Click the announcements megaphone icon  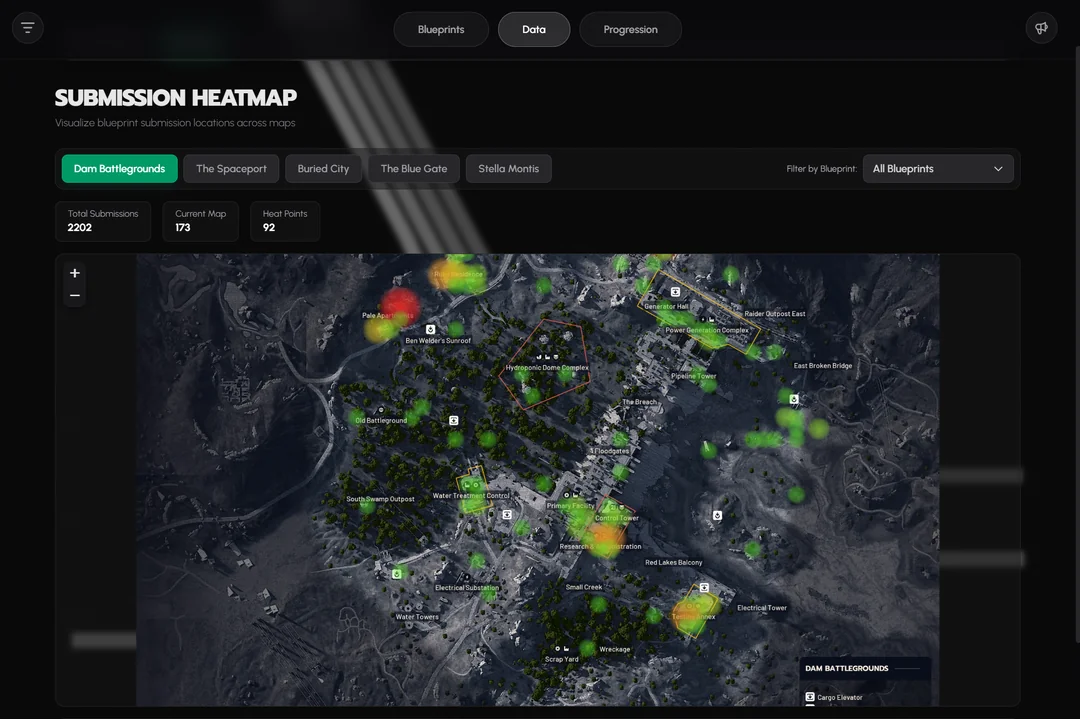(1041, 28)
